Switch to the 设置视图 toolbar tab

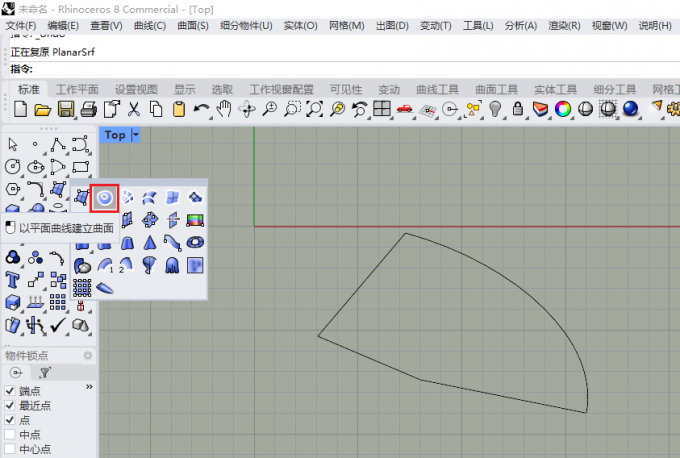click(x=136, y=89)
